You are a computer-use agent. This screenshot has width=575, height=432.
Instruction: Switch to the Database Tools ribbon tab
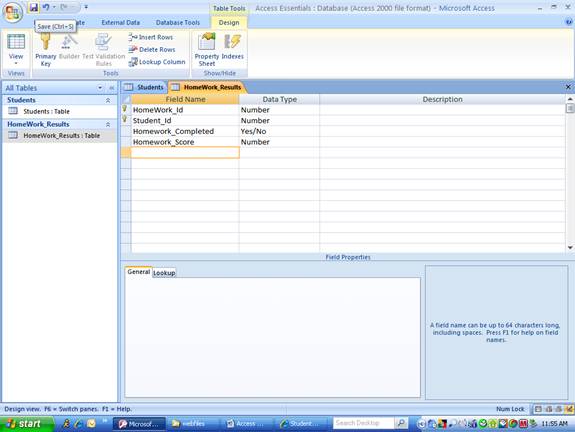coord(178,22)
